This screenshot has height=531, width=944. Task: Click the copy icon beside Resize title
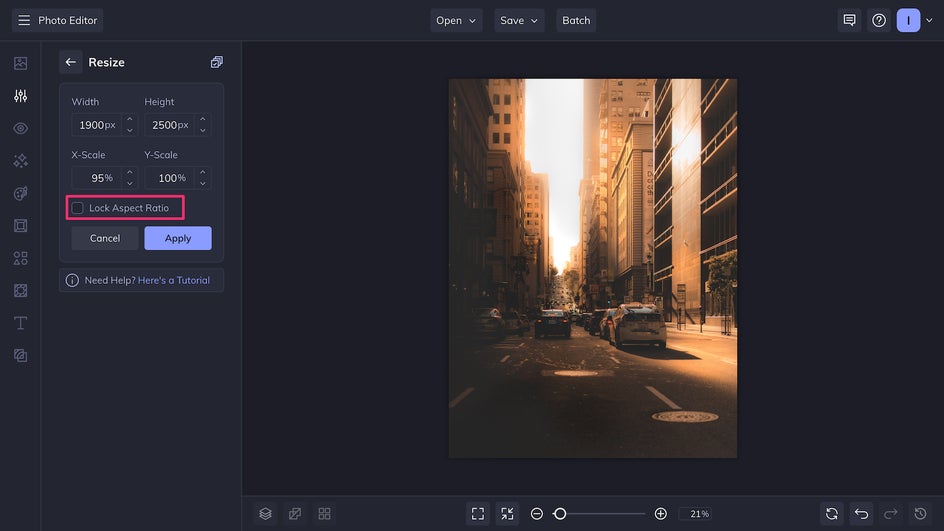click(217, 62)
